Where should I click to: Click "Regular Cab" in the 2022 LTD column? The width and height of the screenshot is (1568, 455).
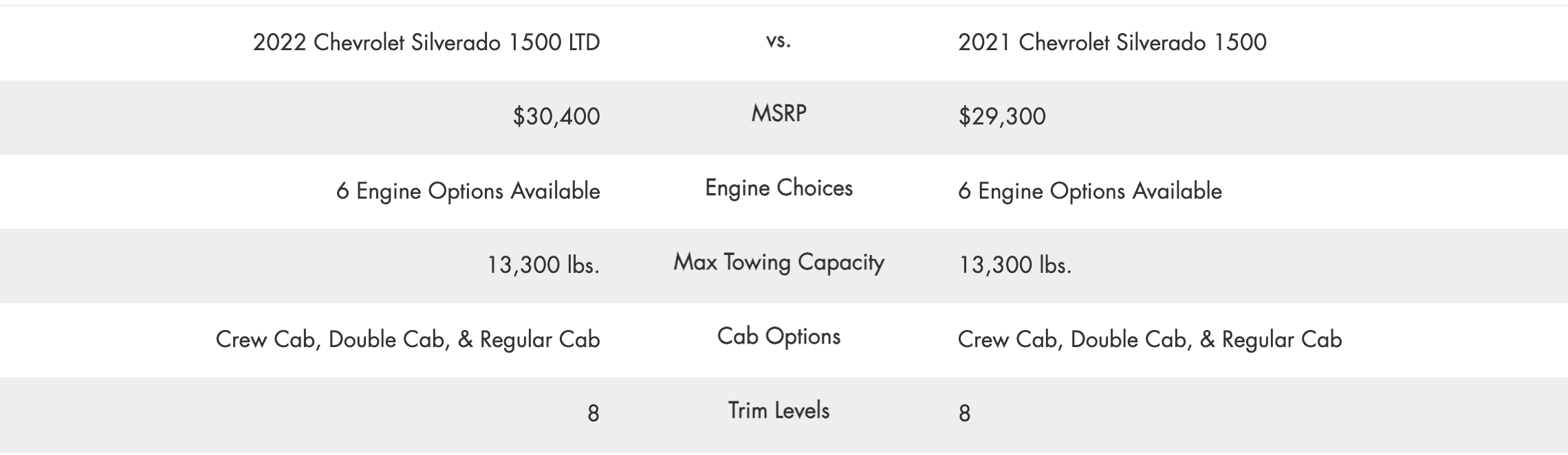click(x=540, y=340)
